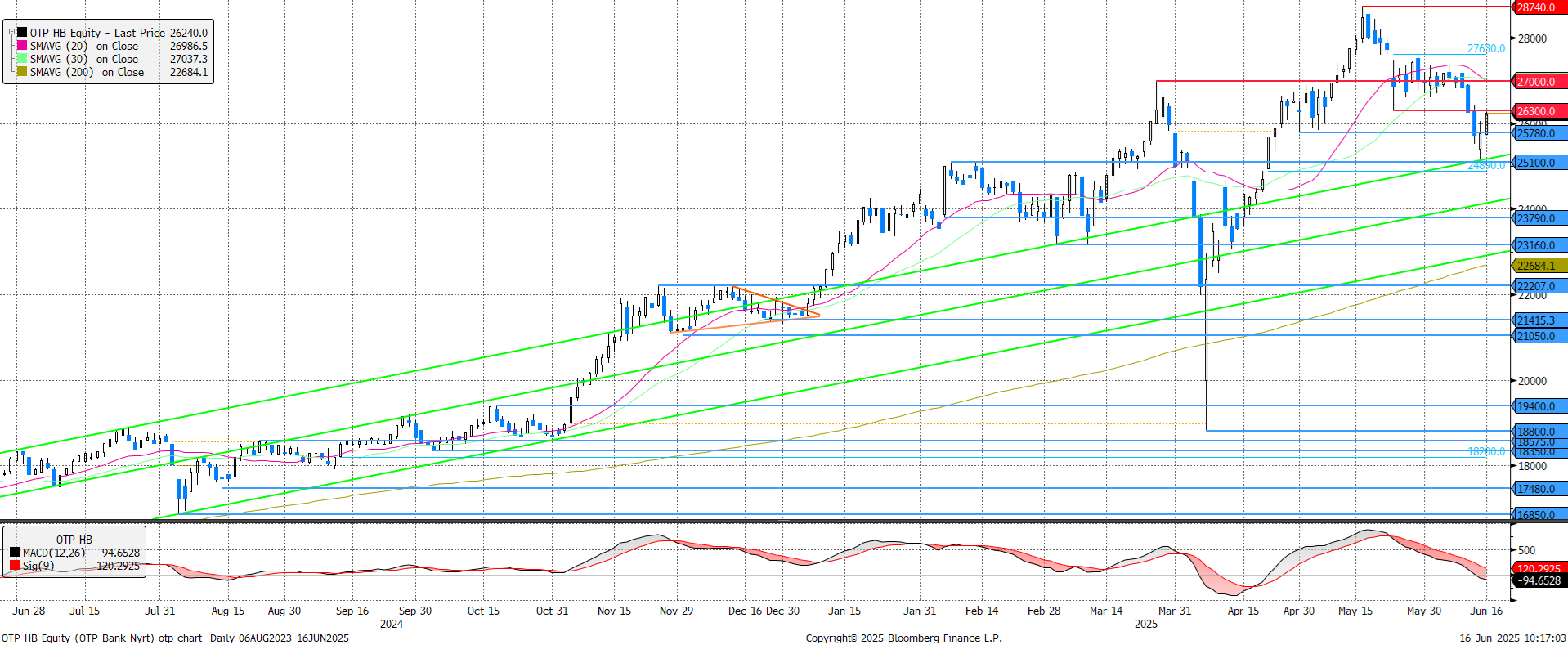Click the 19400.0 blue price label
Screen dimensions: 1568x645
point(1539,406)
